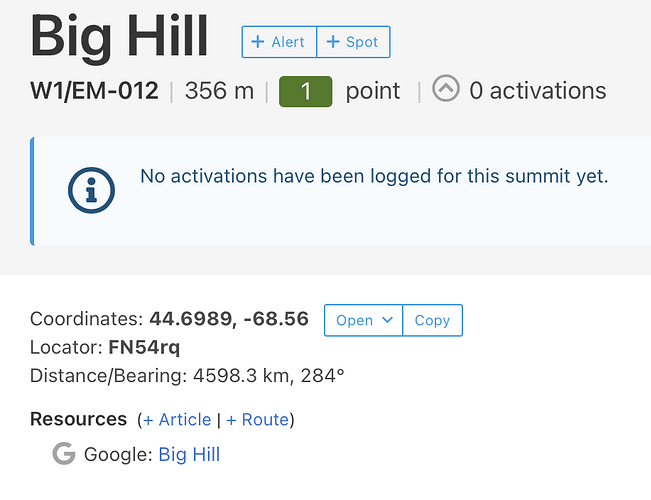The height and width of the screenshot is (500, 651).
Task: Click the Big Hill summit title
Action: tap(119, 37)
